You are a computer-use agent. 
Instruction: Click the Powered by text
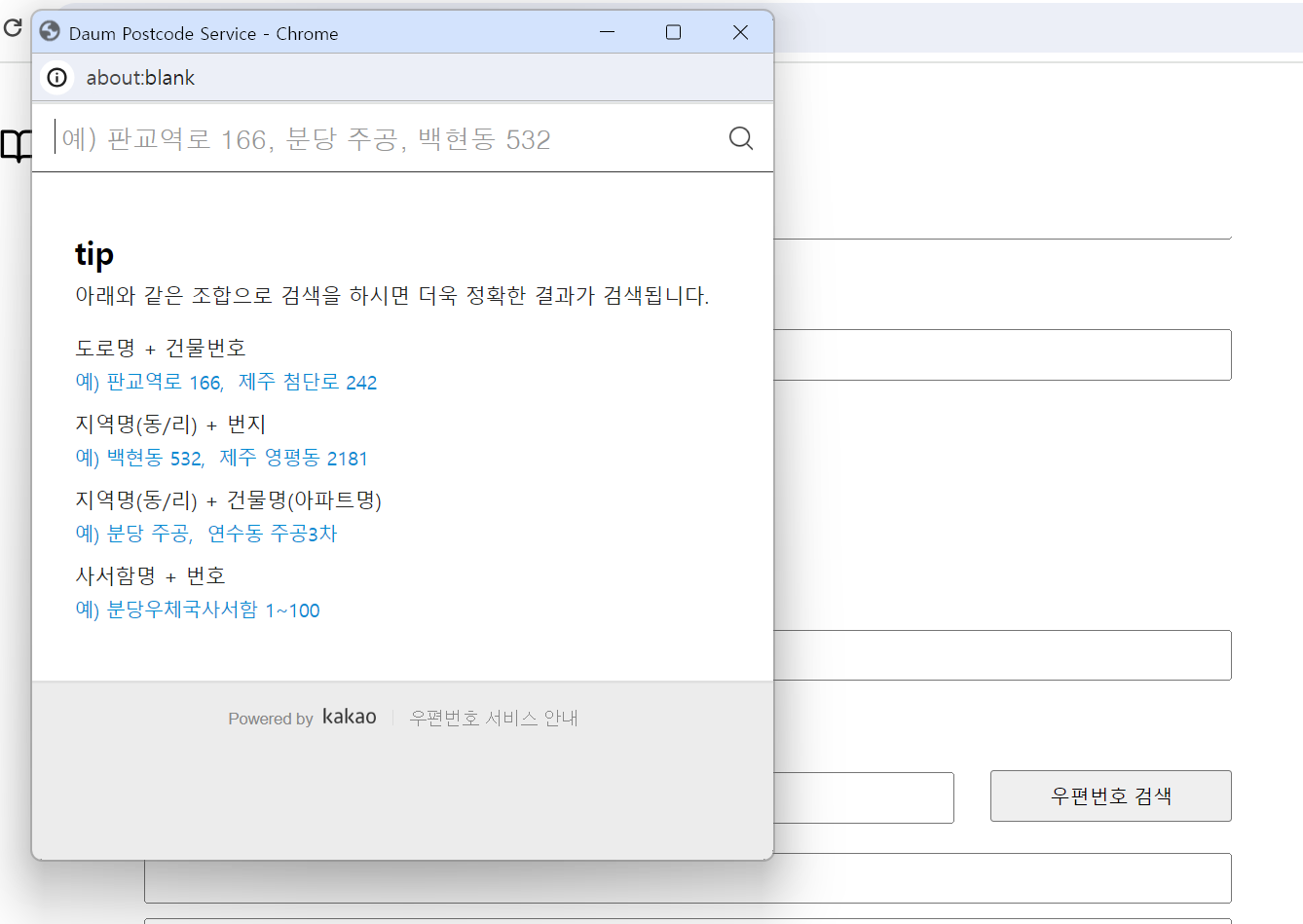pos(271,719)
